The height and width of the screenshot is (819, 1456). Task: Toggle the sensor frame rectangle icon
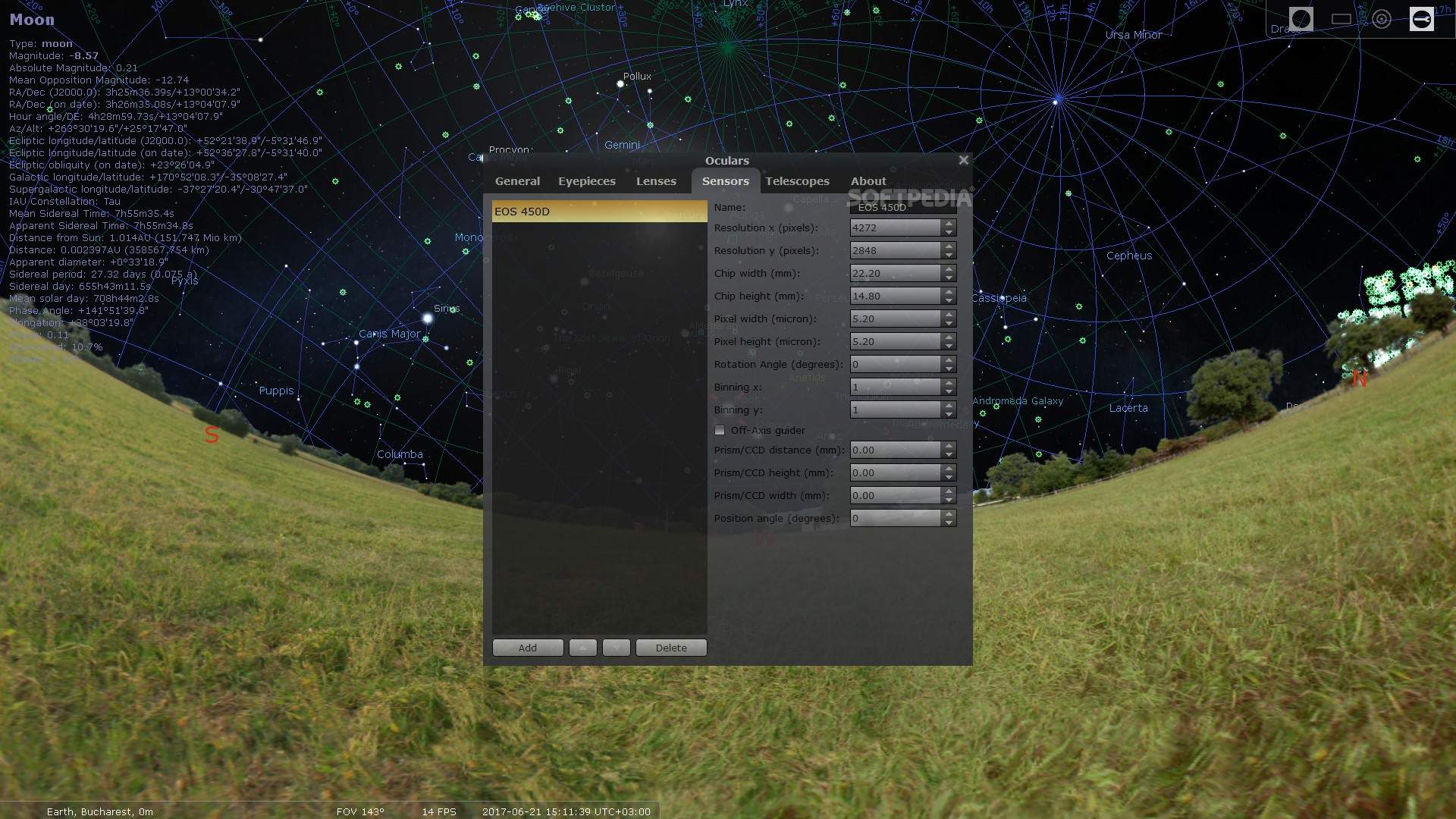point(1341,19)
